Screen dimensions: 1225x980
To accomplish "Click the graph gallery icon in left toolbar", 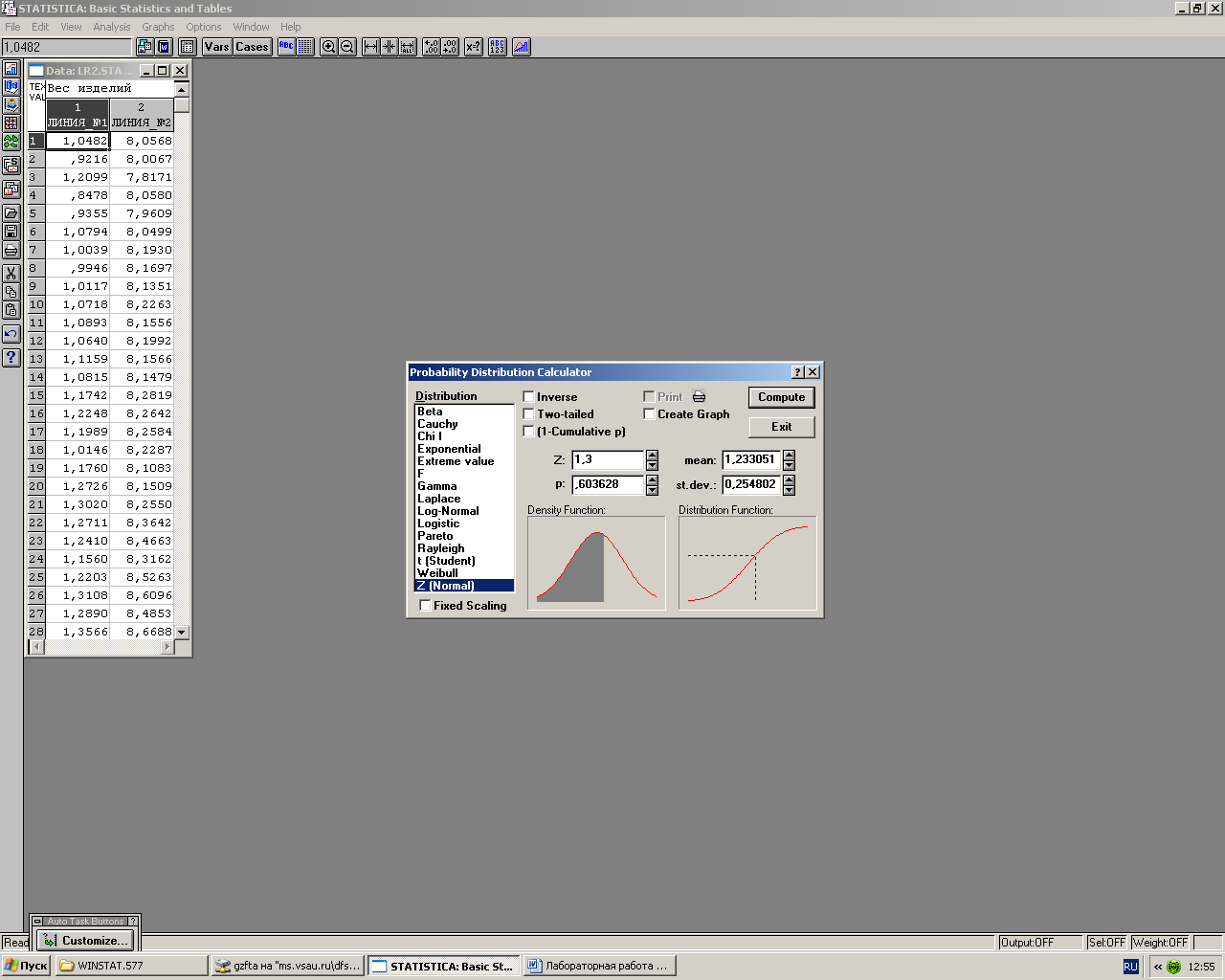I will click(11, 189).
